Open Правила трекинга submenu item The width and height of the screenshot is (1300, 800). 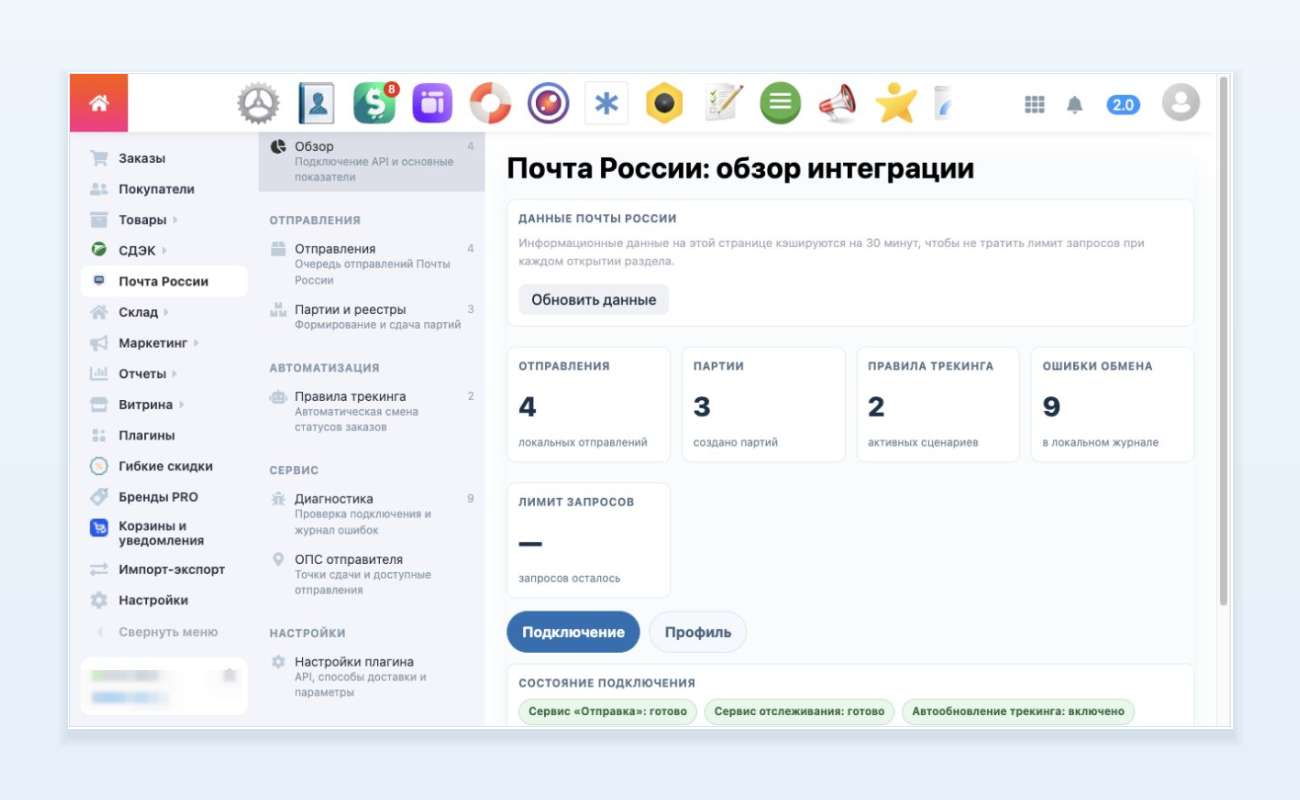pos(372,411)
